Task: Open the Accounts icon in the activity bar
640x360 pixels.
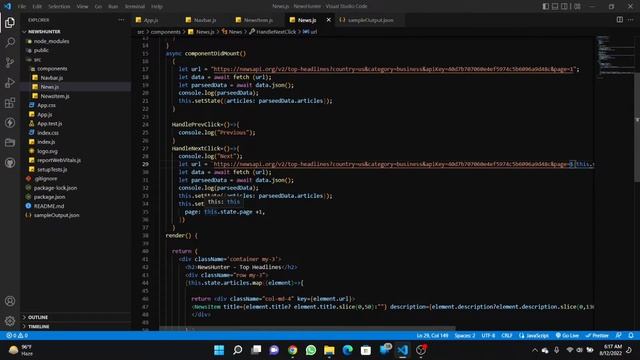Action: coord(10,301)
